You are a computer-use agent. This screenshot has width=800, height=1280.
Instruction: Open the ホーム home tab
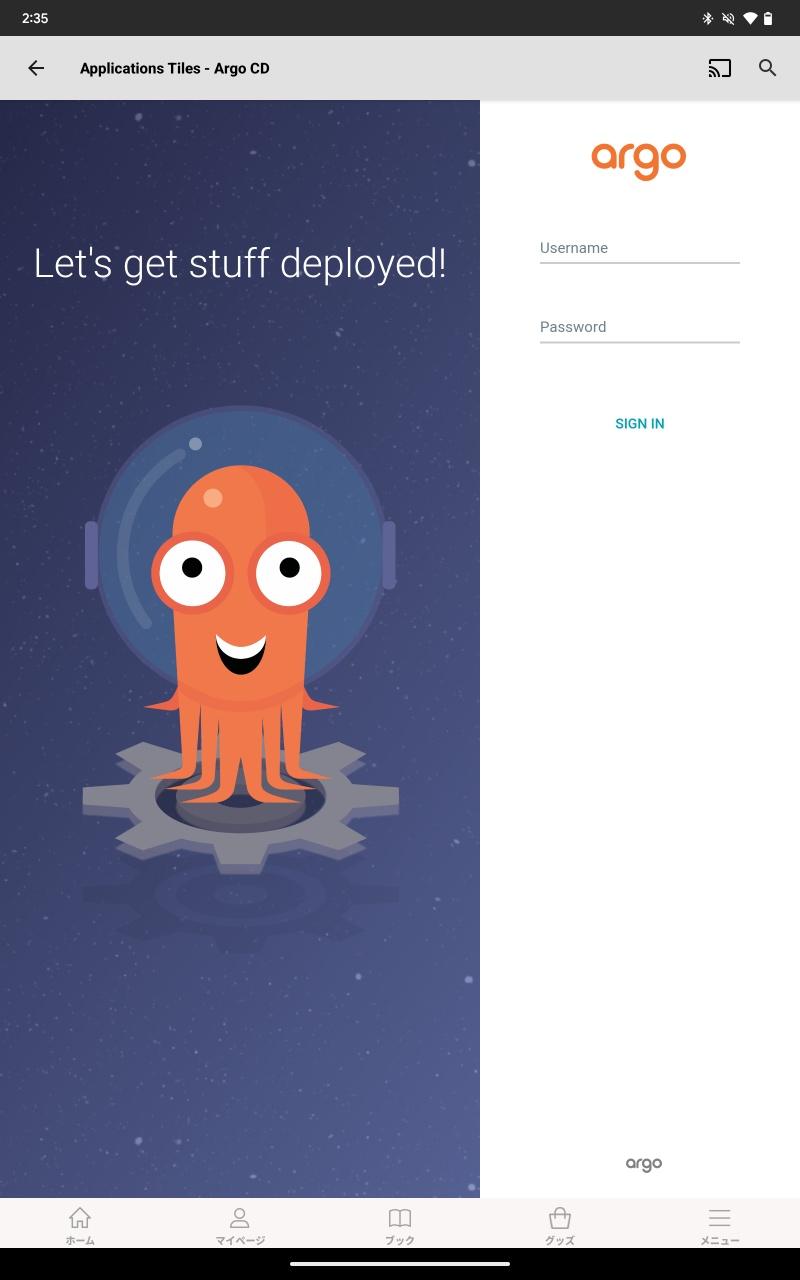(x=80, y=1224)
